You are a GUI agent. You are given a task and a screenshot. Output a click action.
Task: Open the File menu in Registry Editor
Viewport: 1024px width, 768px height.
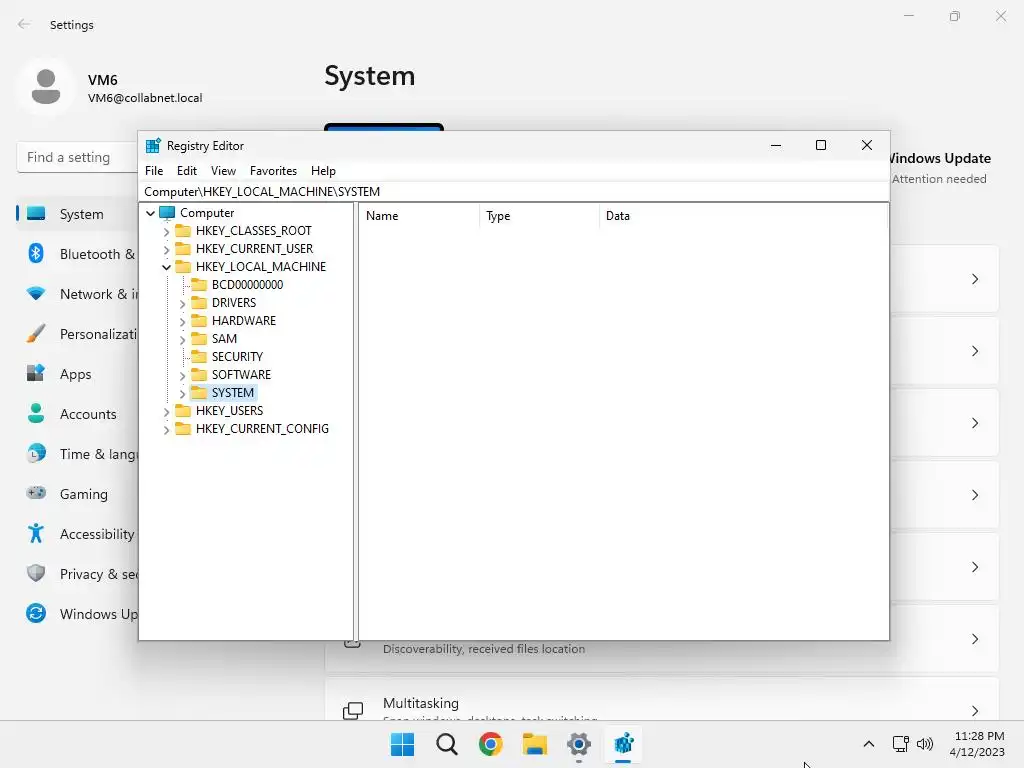[154, 170]
